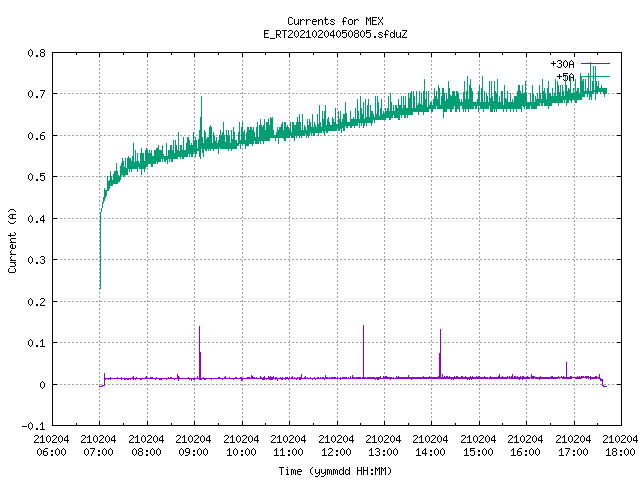Select the file name E_RT20210204050805.sfduZ
The width and height of the screenshot is (640, 480).
(x=335, y=34)
